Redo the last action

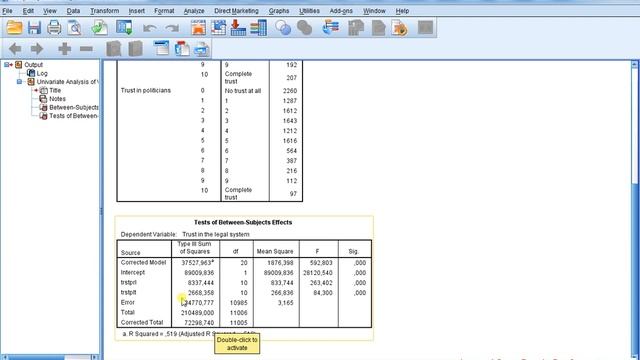coord(172,28)
